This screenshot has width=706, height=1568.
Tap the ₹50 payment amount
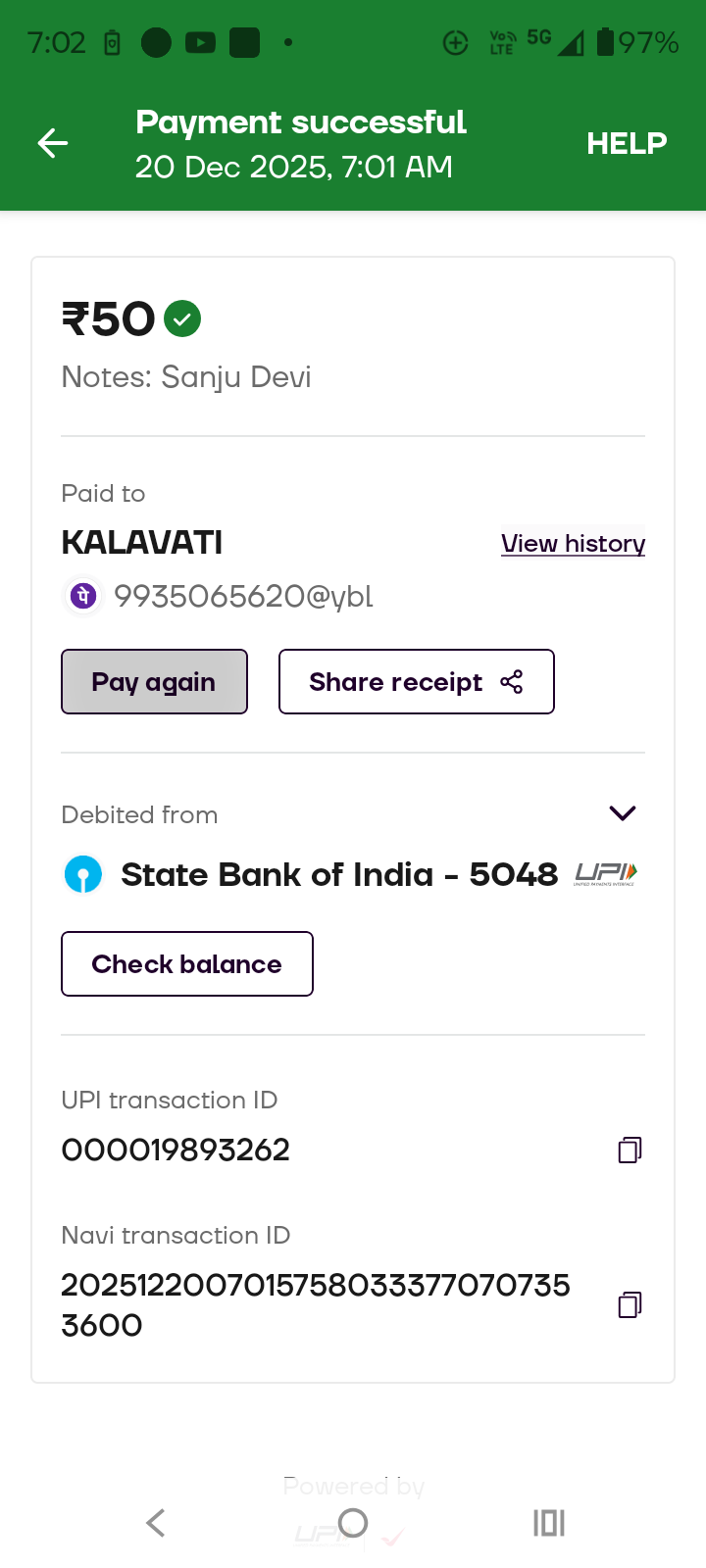(x=109, y=319)
